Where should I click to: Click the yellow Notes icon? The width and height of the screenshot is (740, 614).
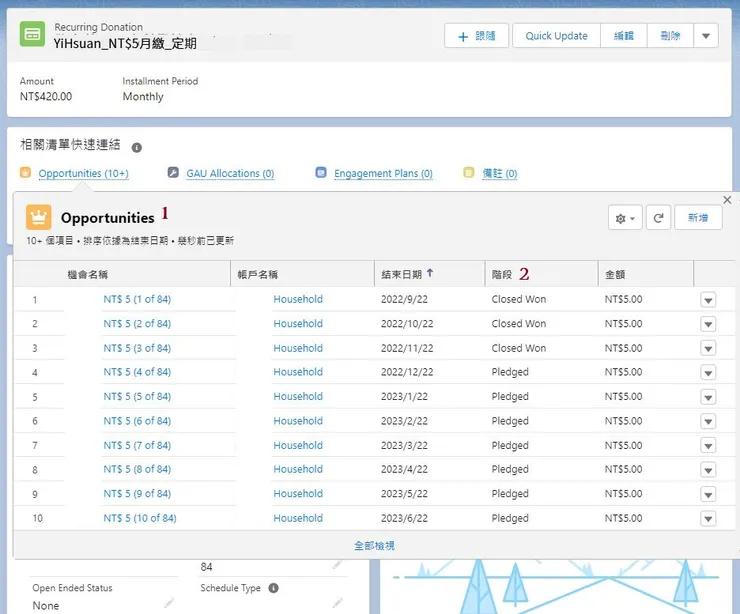pos(469,172)
